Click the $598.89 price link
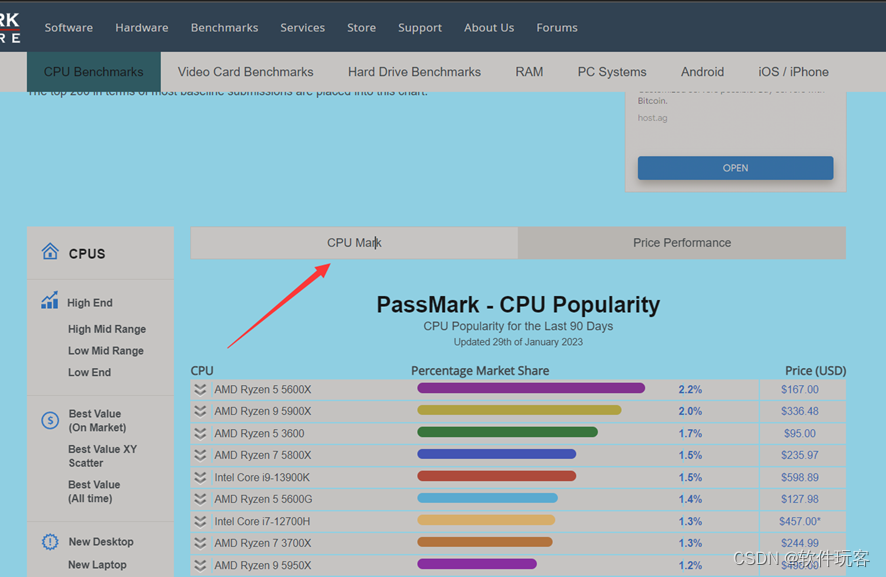Image resolution: width=886 pixels, height=577 pixels. [800, 478]
